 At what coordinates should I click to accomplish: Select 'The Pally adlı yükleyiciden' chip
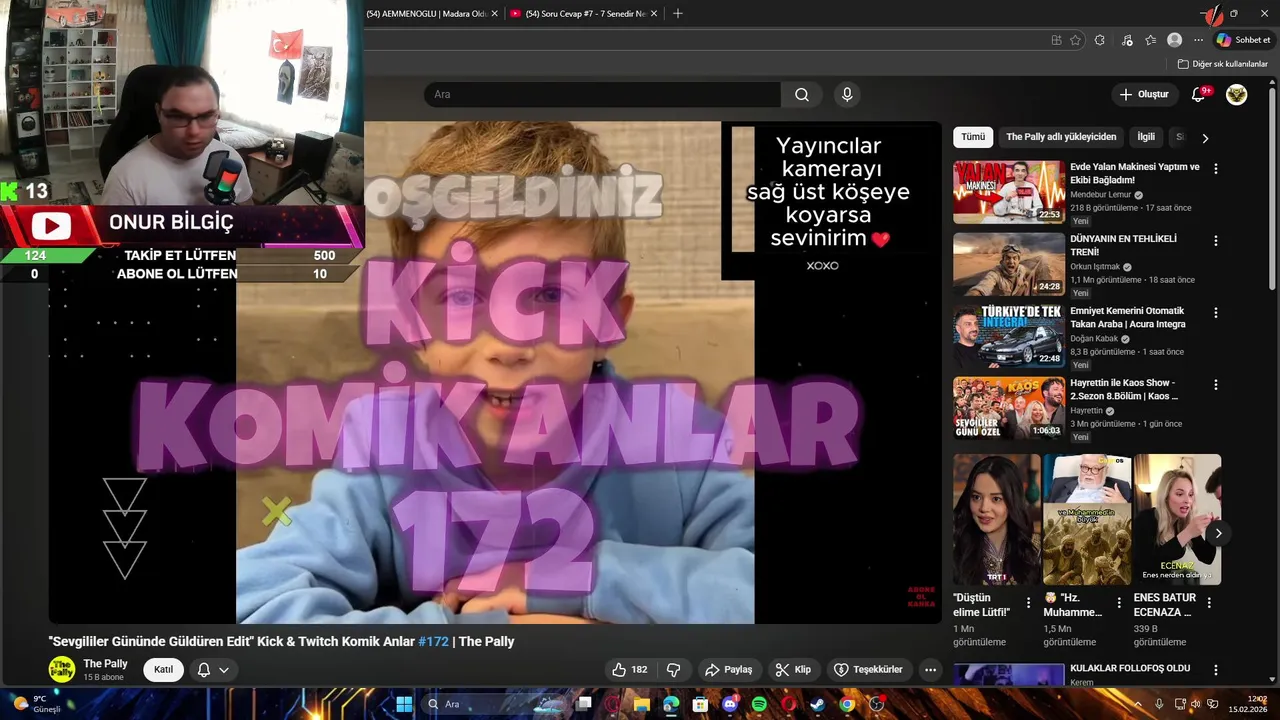1061,137
